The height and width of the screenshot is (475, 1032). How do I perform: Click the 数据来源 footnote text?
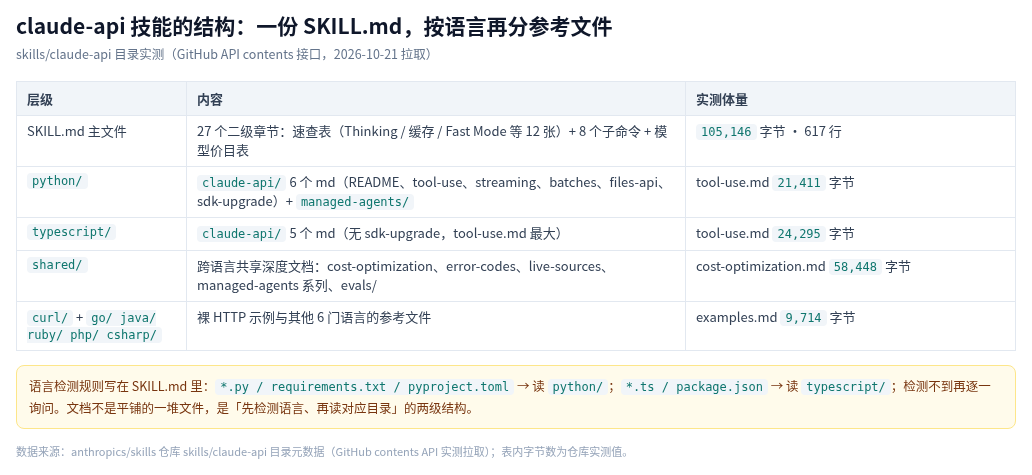(323, 452)
